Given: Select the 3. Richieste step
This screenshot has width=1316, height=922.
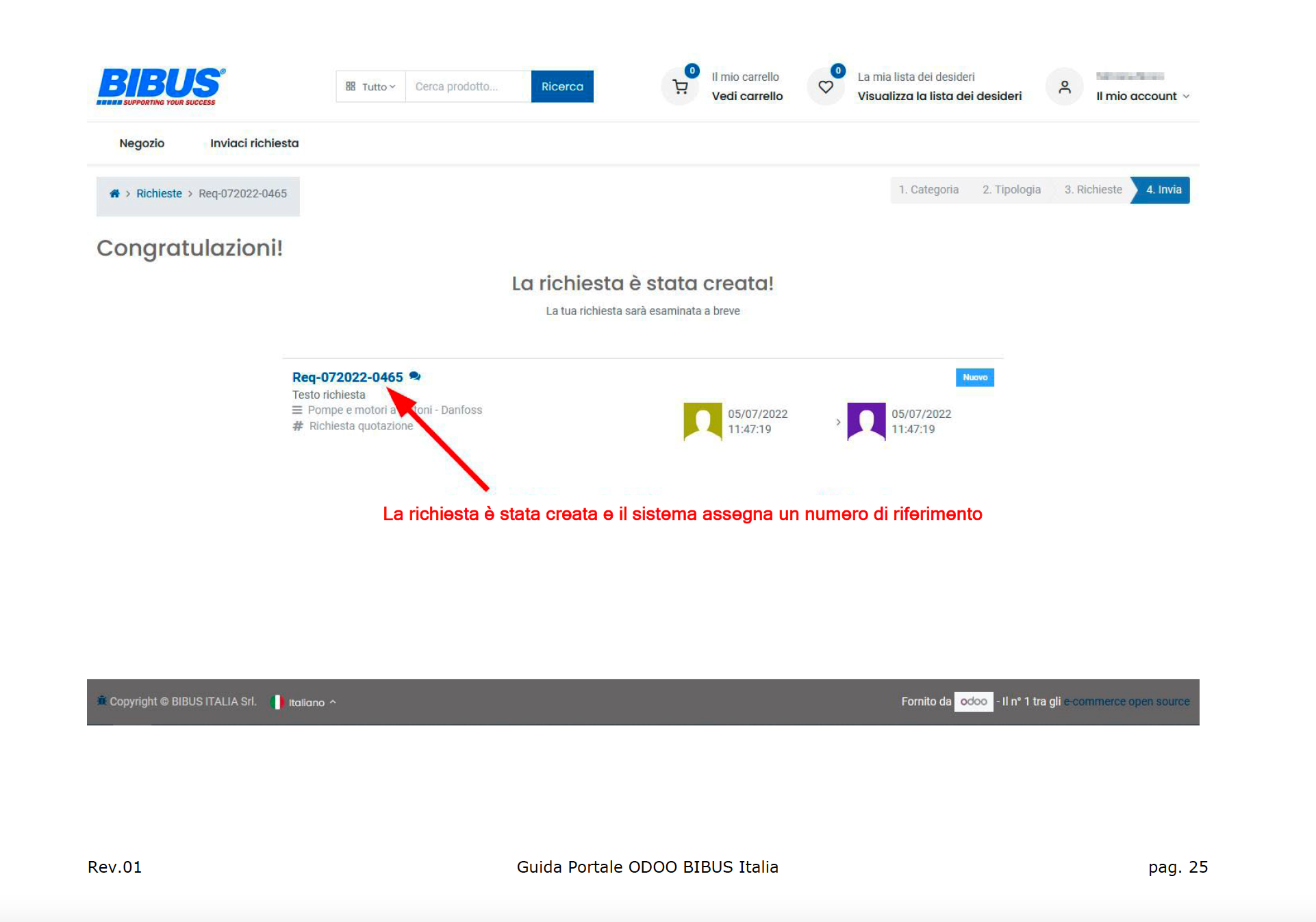Looking at the screenshot, I should click(x=1093, y=190).
